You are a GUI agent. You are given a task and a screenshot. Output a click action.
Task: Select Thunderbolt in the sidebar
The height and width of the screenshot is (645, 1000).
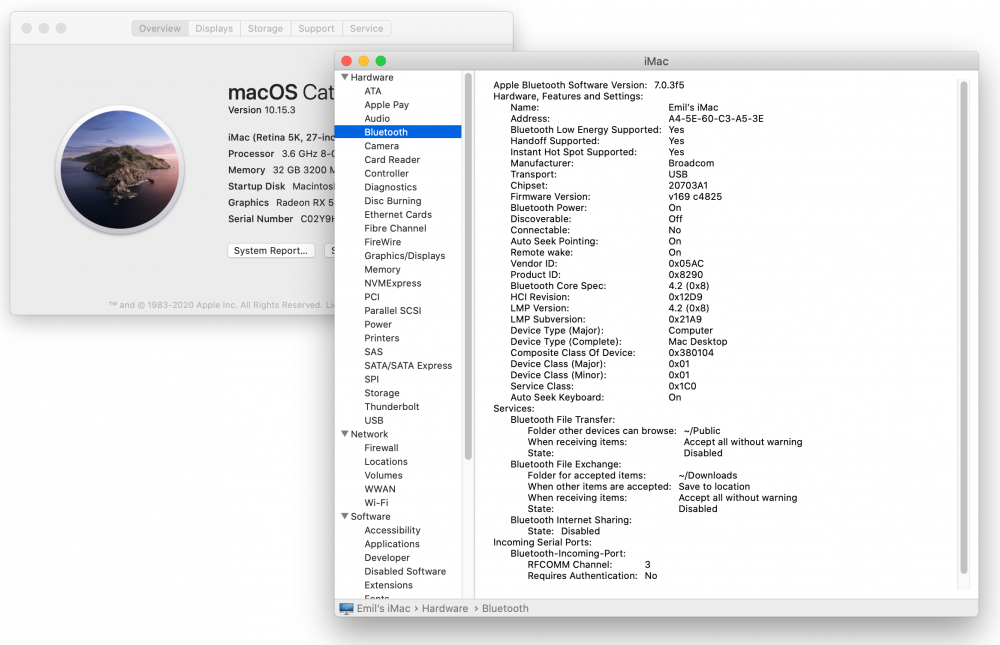(x=392, y=406)
